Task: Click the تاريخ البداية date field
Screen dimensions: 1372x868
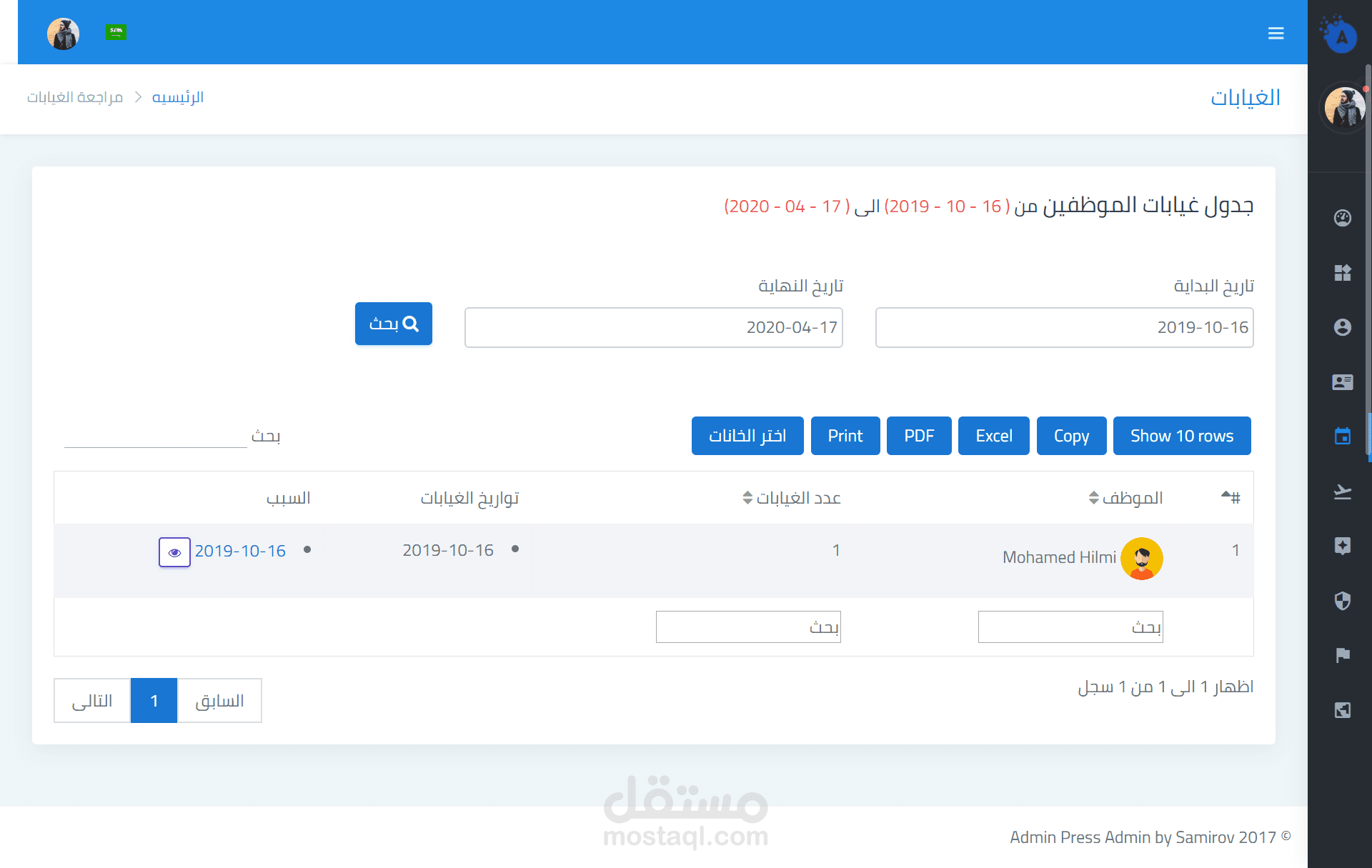Action: tap(1064, 328)
